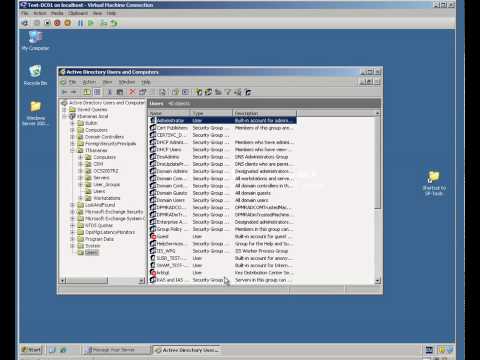The width and height of the screenshot is (480, 360).
Task: Click the list scrollbar's down arrow
Action: pos(378,281)
